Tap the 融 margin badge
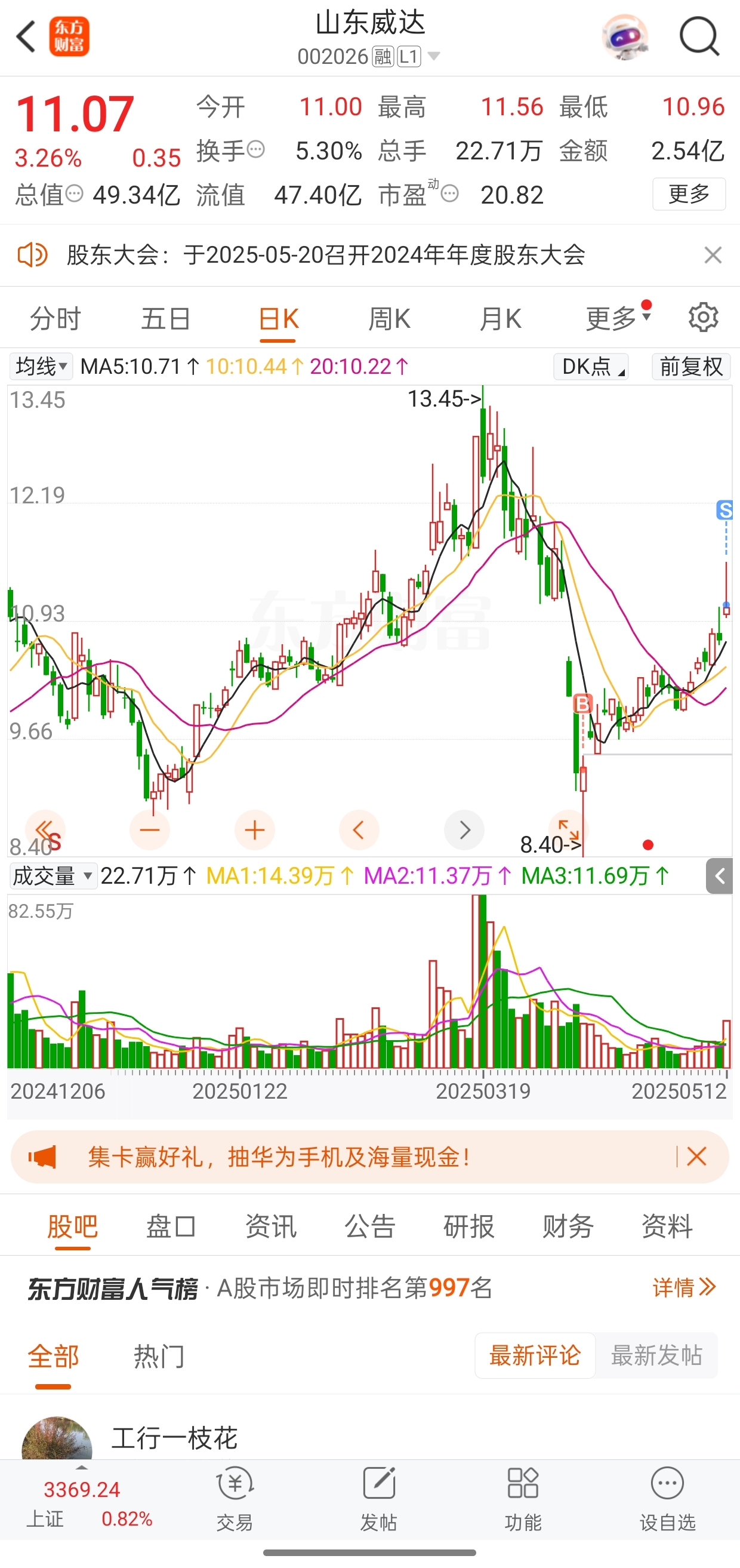Image resolution: width=740 pixels, height=1568 pixels. tap(383, 57)
